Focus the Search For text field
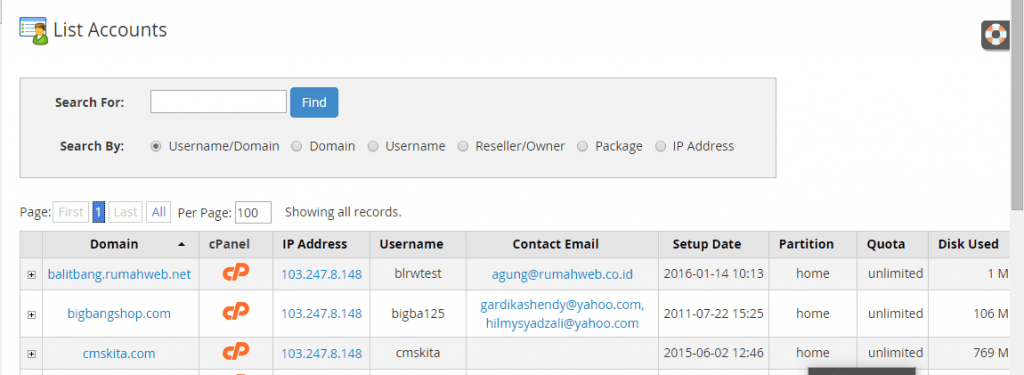This screenshot has height=375, width=1024. click(x=218, y=102)
